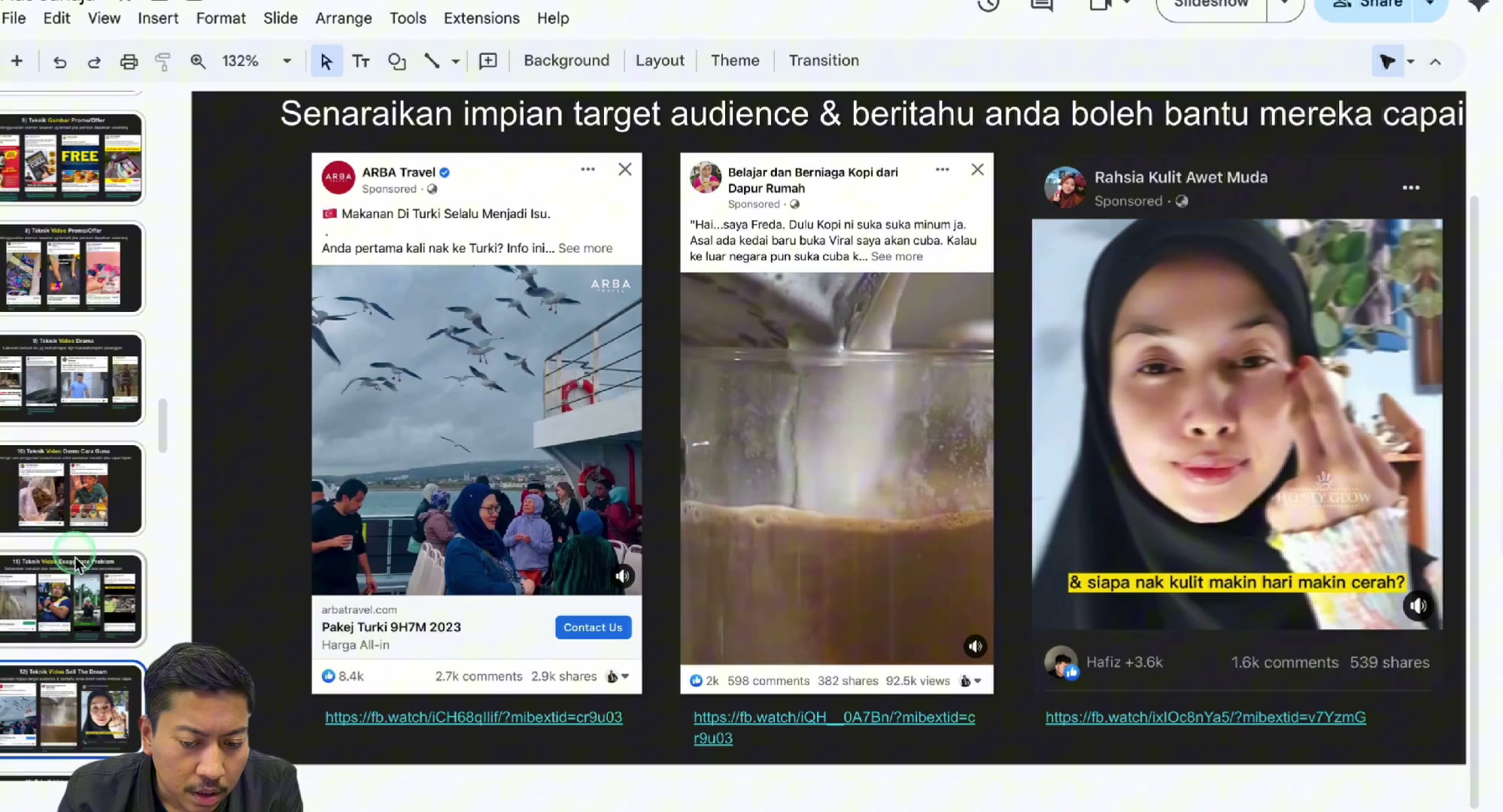The height and width of the screenshot is (812, 1503).
Task: Open the Rahsia Kulit Awet Muda three-dot menu
Action: pyautogui.click(x=1411, y=188)
